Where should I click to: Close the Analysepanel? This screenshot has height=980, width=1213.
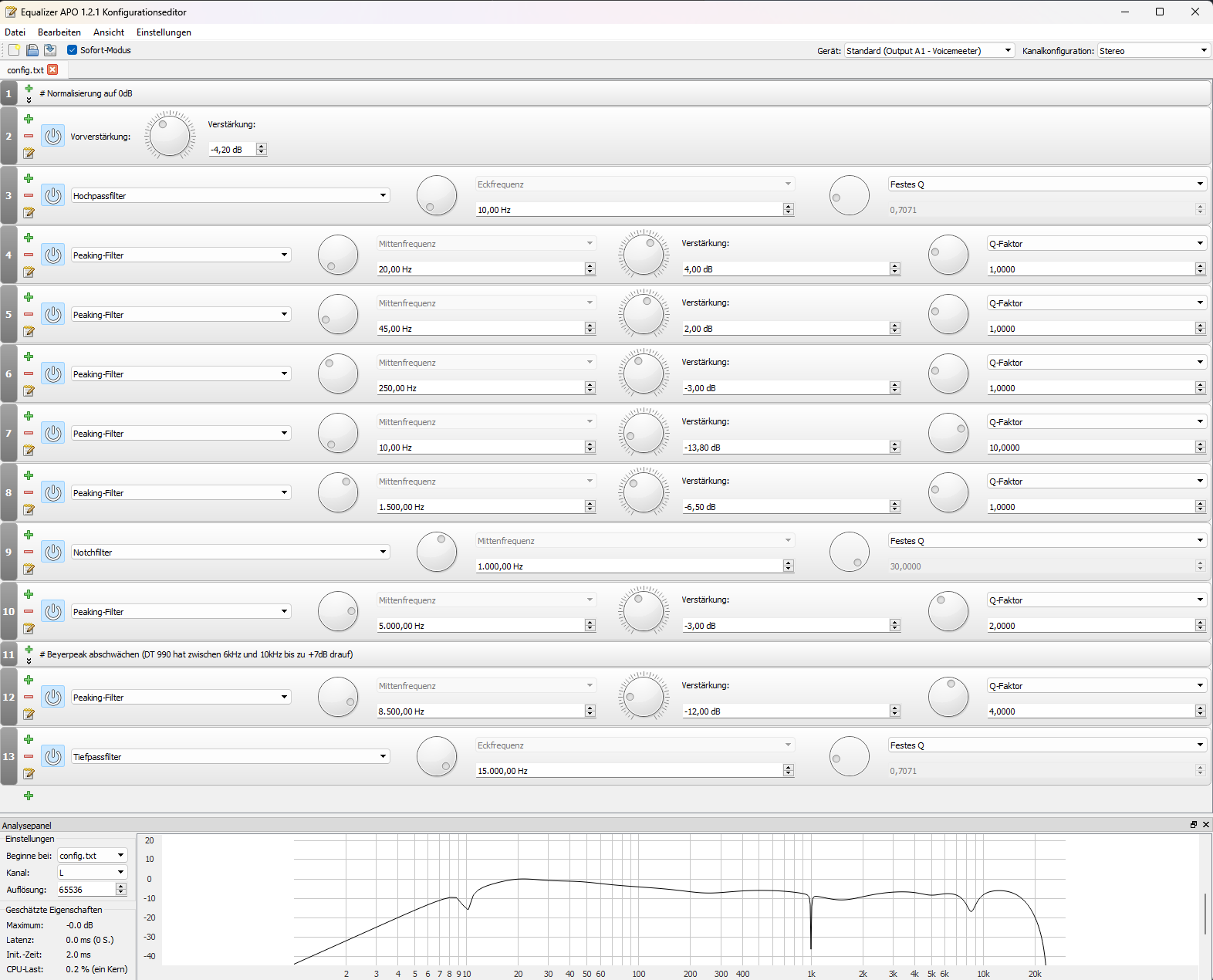[1206, 825]
